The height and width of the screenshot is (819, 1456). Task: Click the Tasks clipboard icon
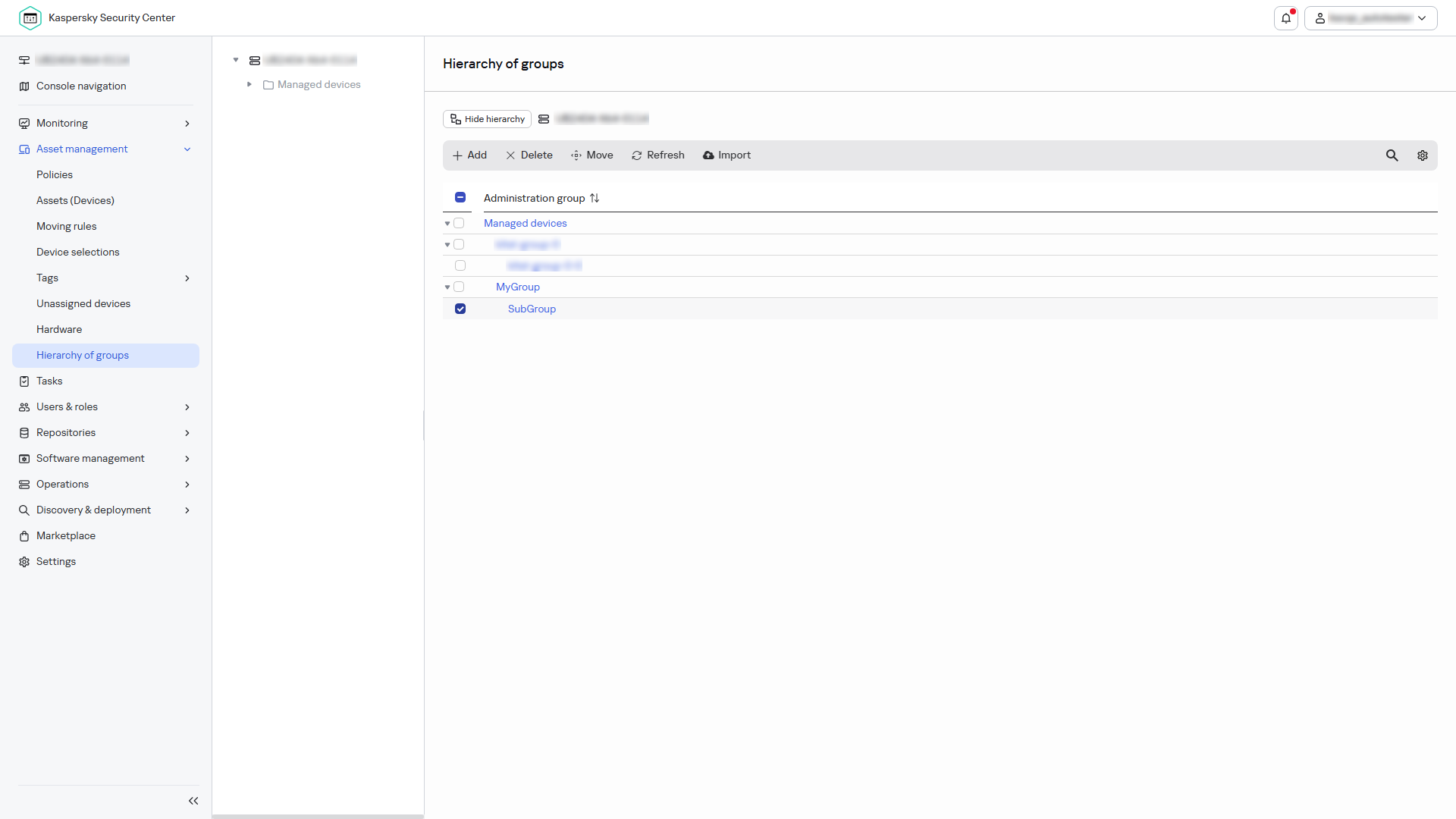24,381
